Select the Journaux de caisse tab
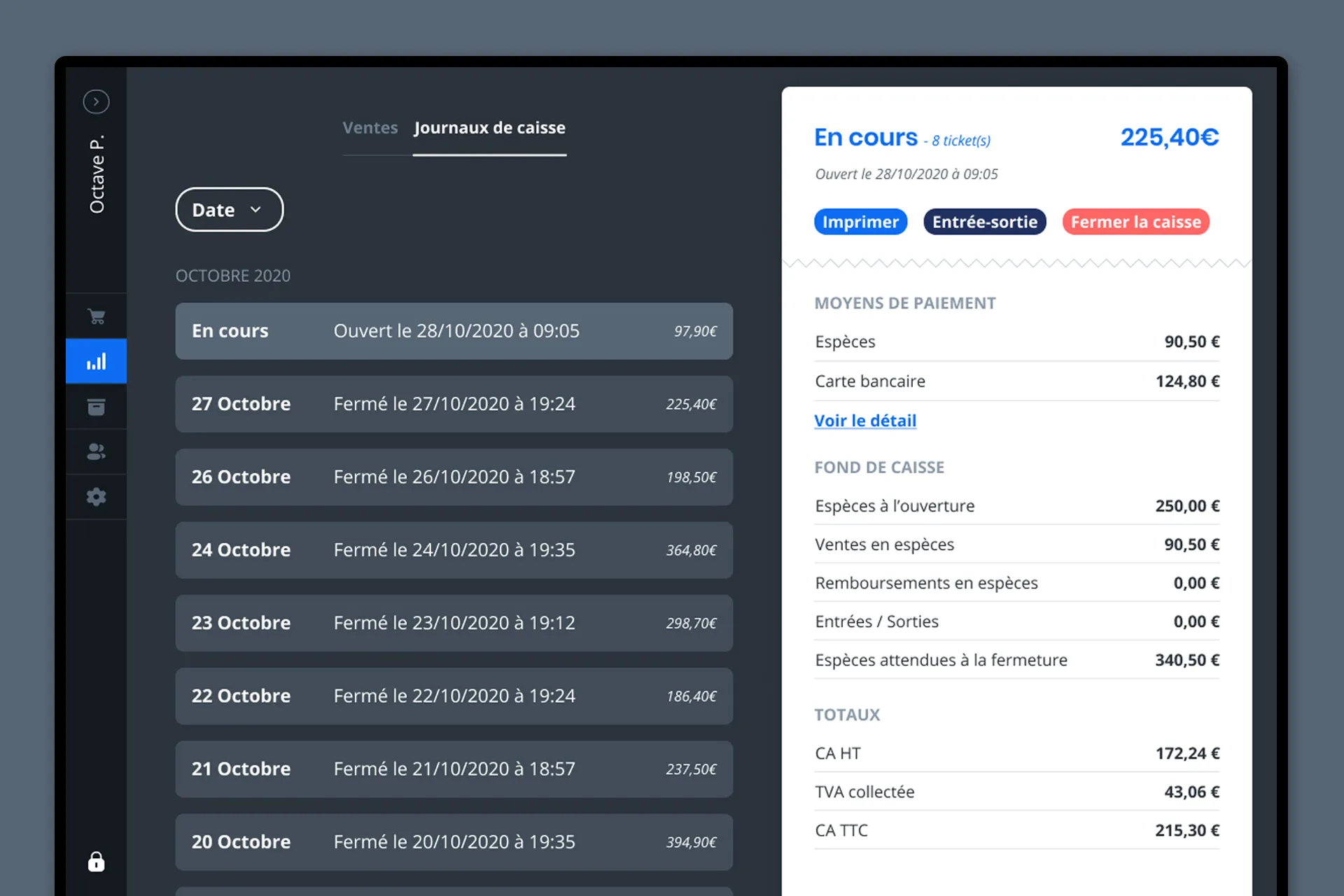 [x=489, y=128]
